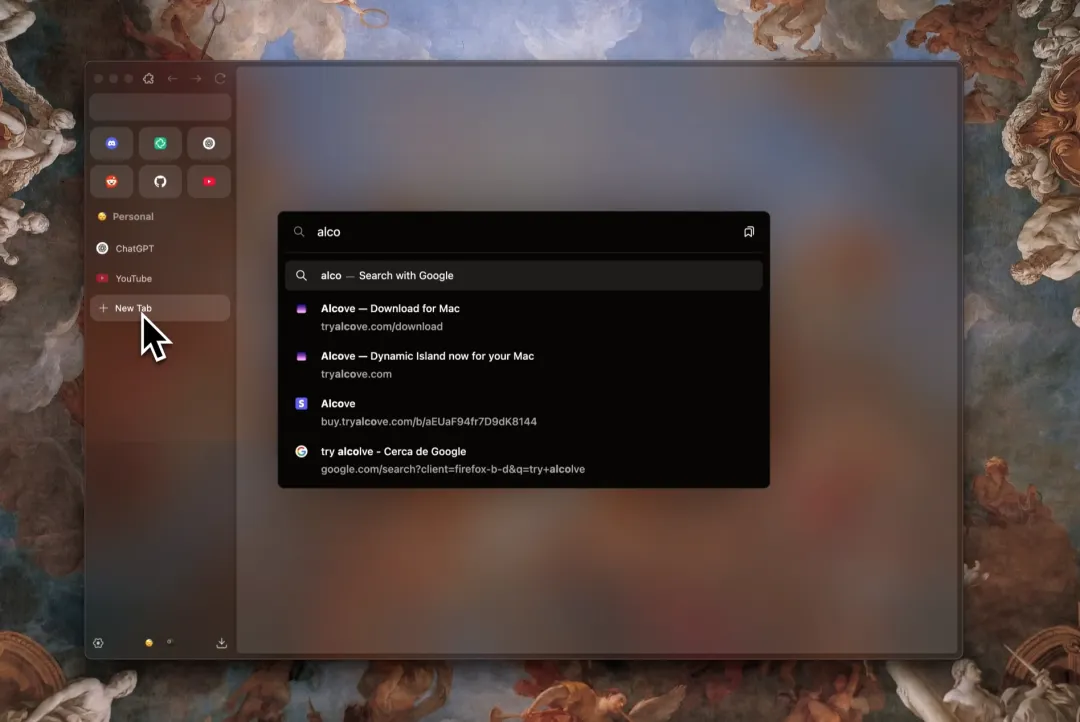Open the green pinned app tile
Image resolution: width=1080 pixels, height=722 pixels.
click(x=160, y=143)
